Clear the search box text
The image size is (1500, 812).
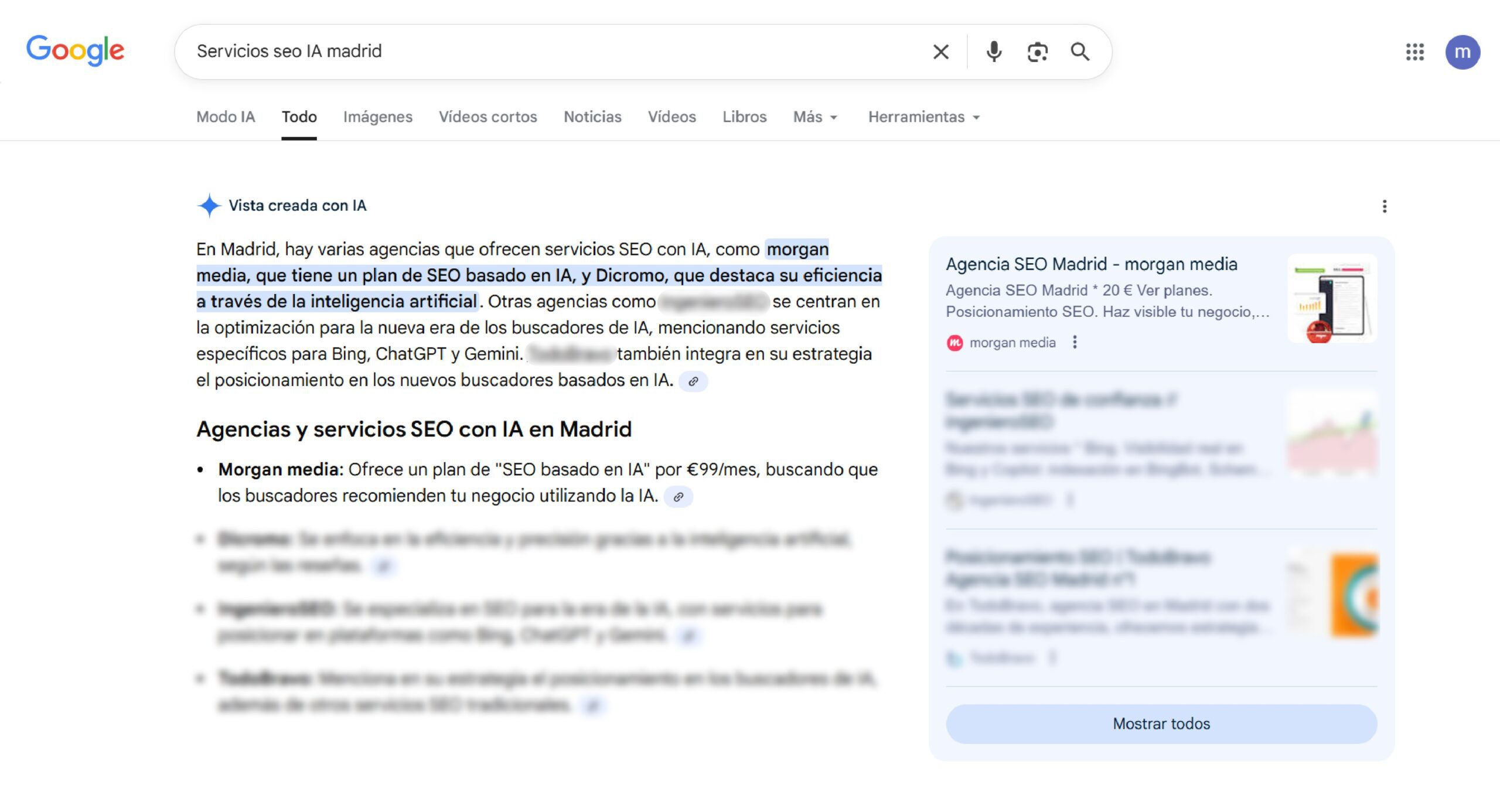pos(940,52)
